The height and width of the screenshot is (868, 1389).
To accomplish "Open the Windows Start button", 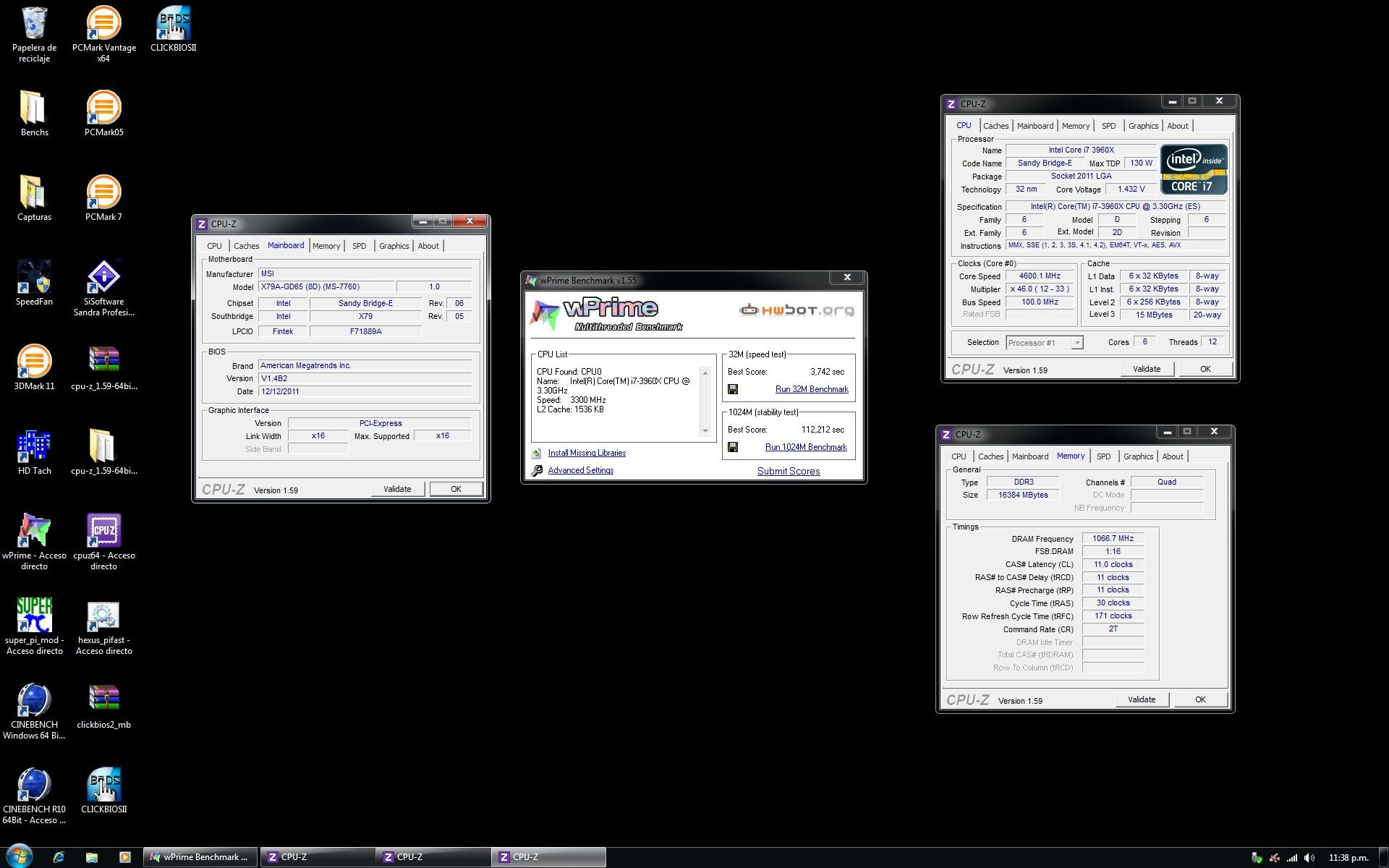I will (20, 856).
